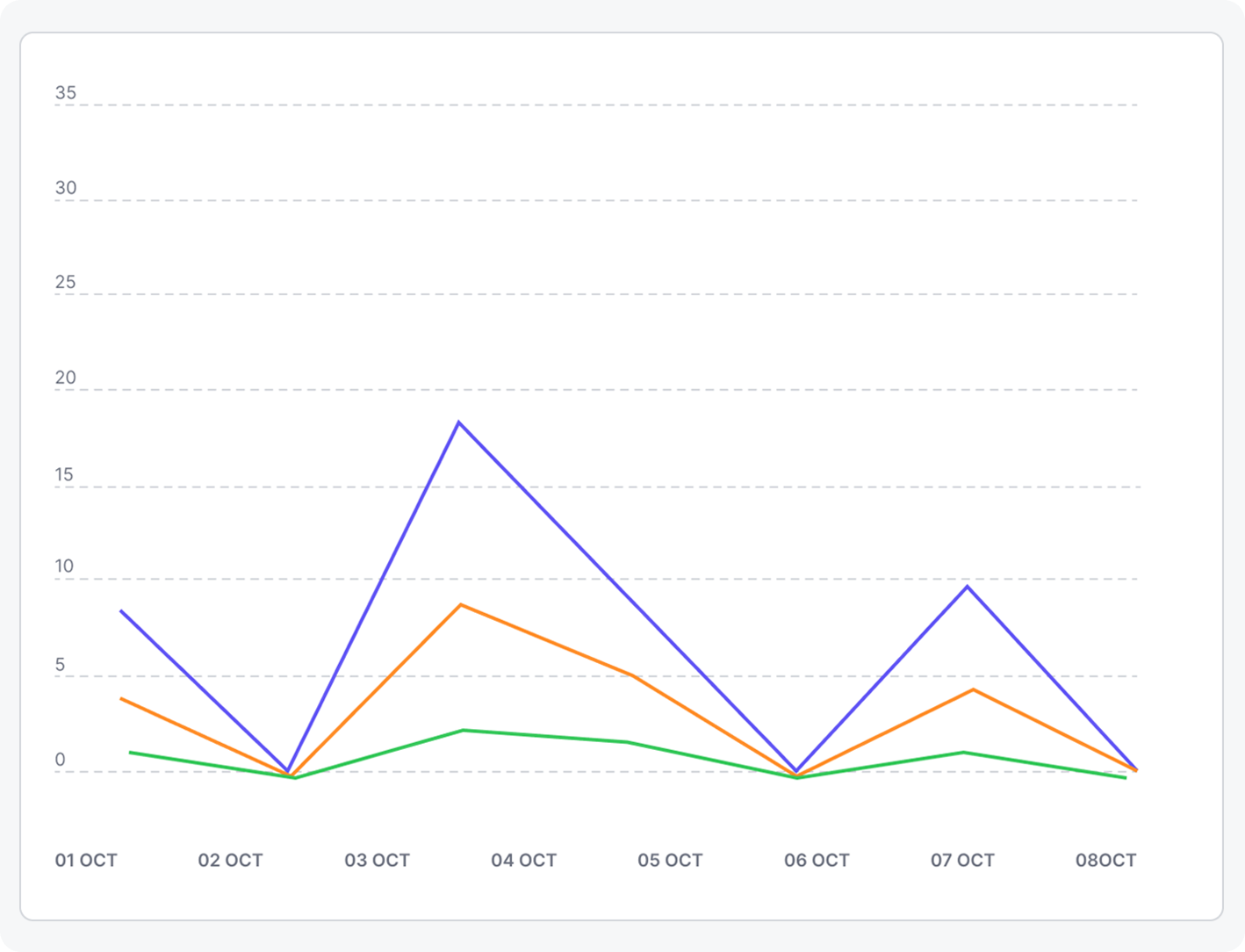Click the 20 y-axis label
This screenshot has width=1245, height=952.
click(66, 379)
